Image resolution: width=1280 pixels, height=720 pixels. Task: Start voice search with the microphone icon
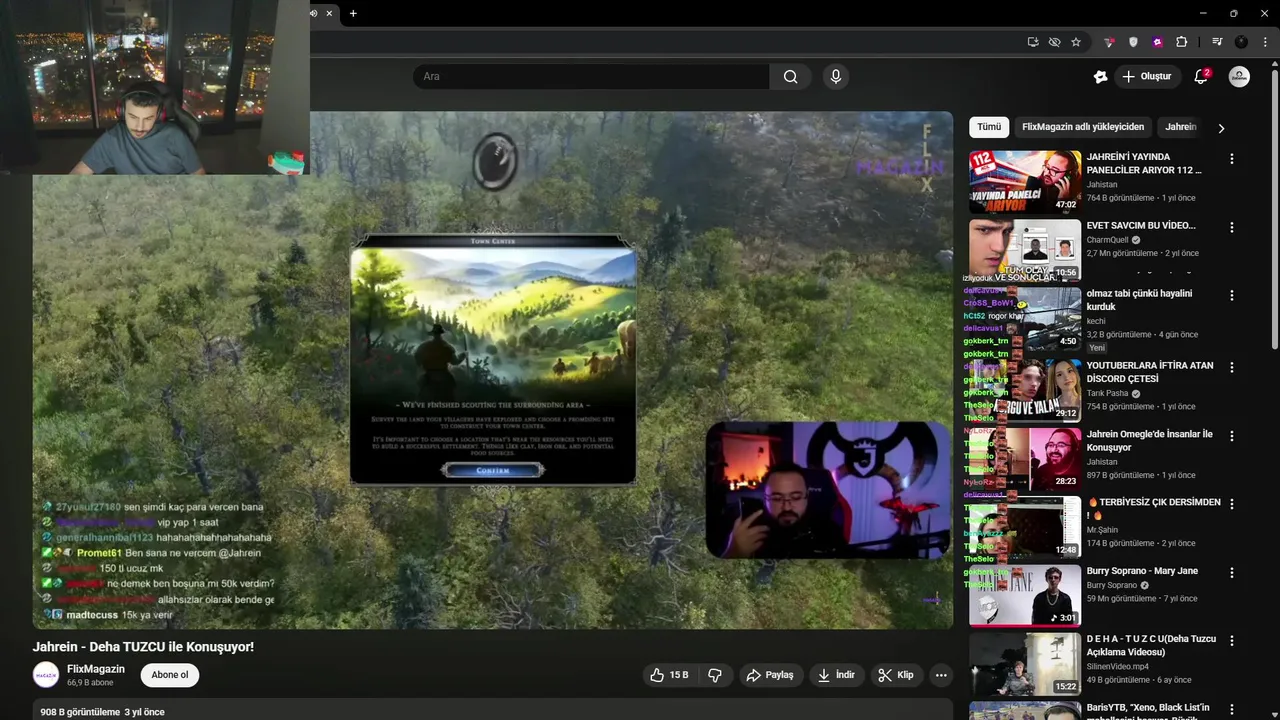tap(836, 76)
